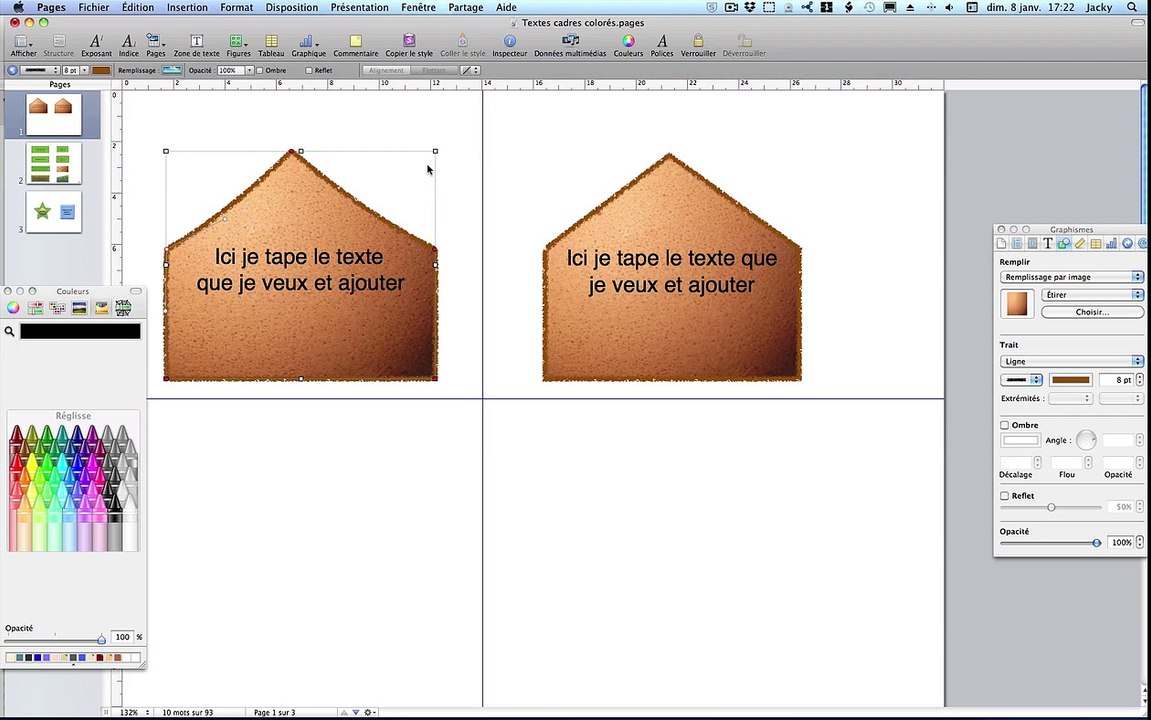Apply Indice subscript formatting
This screenshot has width=1151, height=720.
pyautogui.click(x=128, y=46)
